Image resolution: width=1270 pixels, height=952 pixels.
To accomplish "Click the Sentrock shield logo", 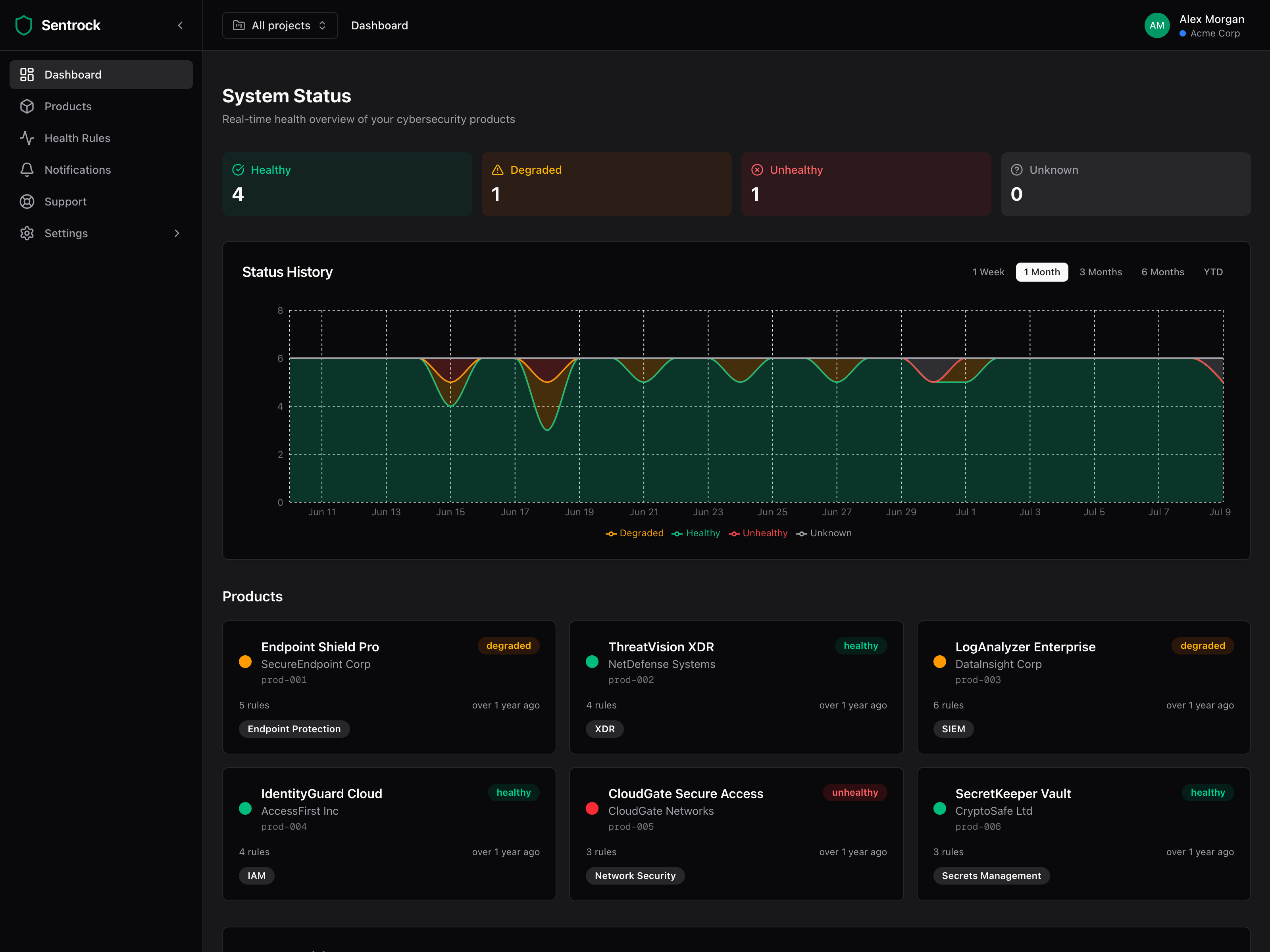I will pos(23,25).
